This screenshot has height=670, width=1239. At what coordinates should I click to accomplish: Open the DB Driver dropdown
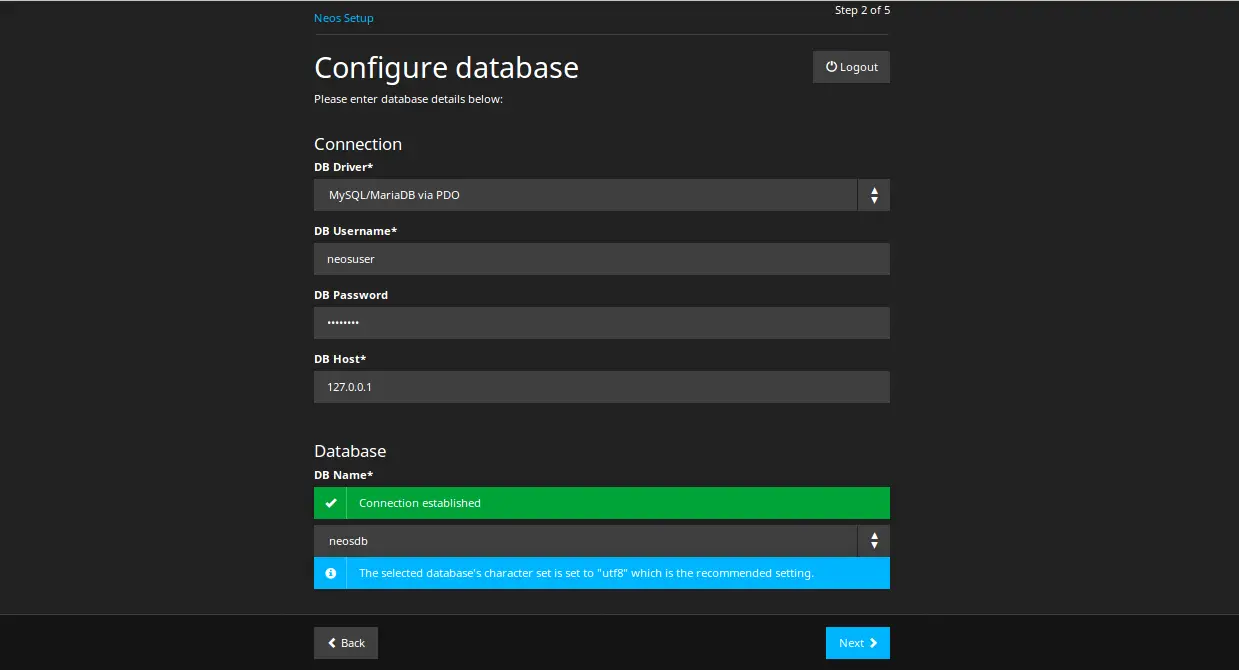[x=602, y=195]
